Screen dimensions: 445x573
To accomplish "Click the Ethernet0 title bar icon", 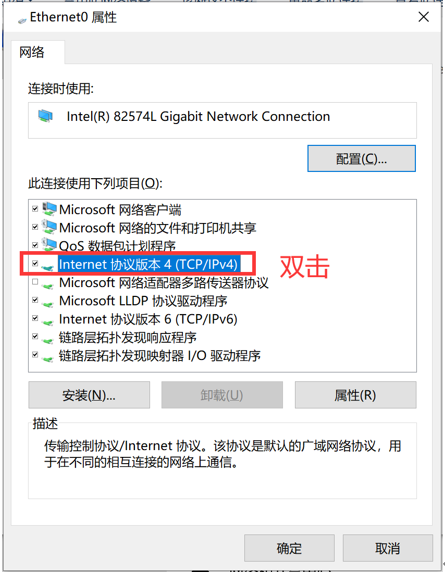I will (22, 20).
